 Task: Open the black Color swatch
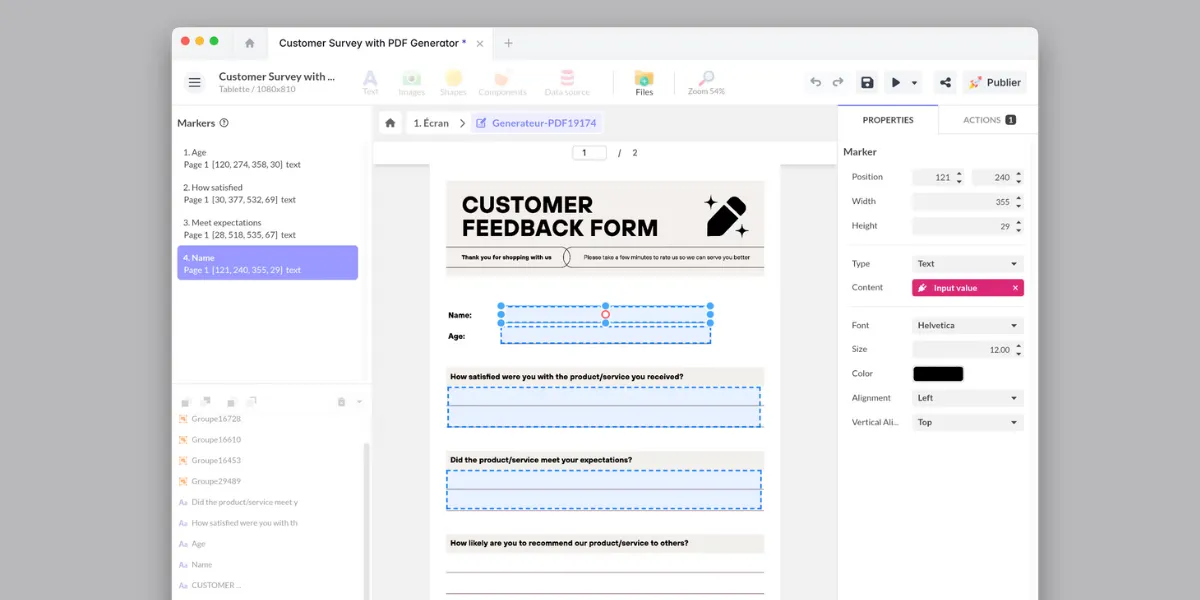pyautogui.click(x=938, y=374)
